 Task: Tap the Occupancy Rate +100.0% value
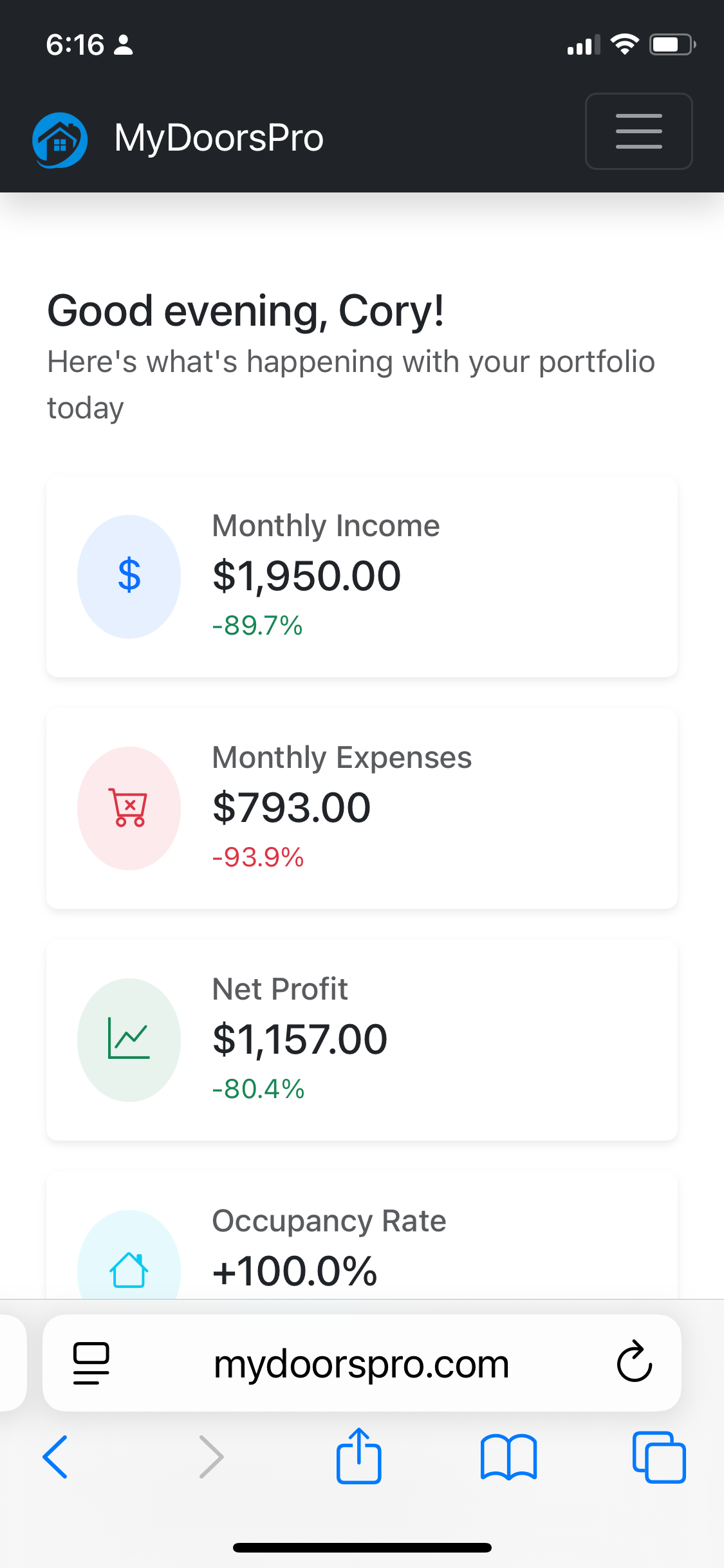pos(295,1271)
